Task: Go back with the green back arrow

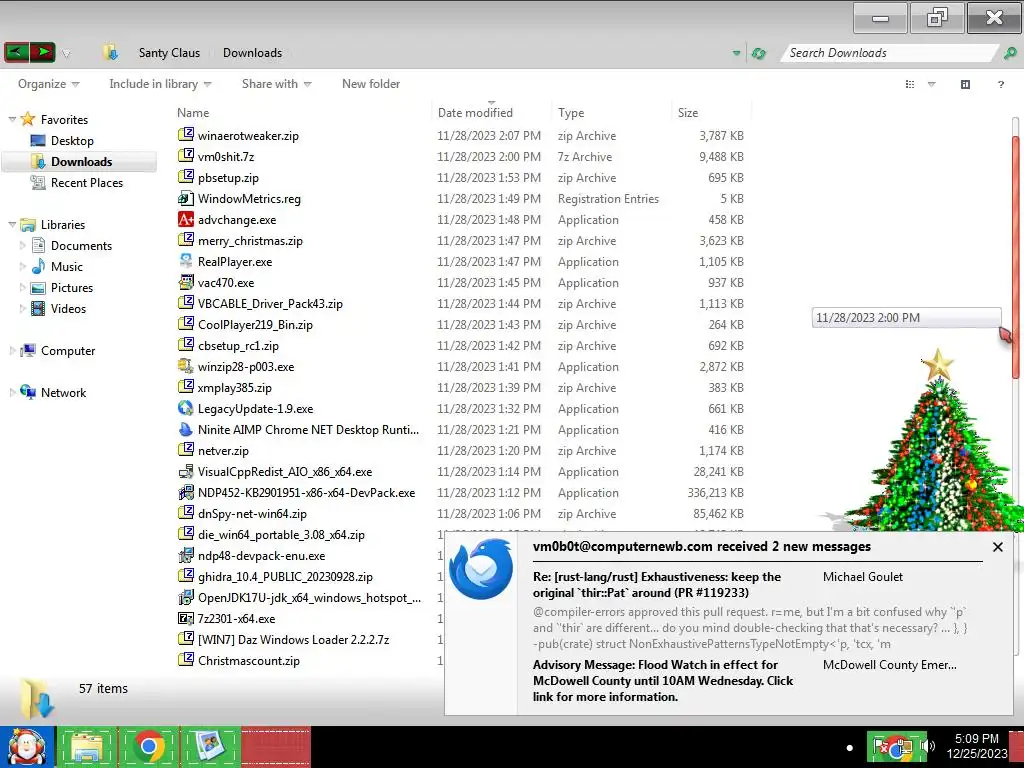Action: tap(16, 52)
